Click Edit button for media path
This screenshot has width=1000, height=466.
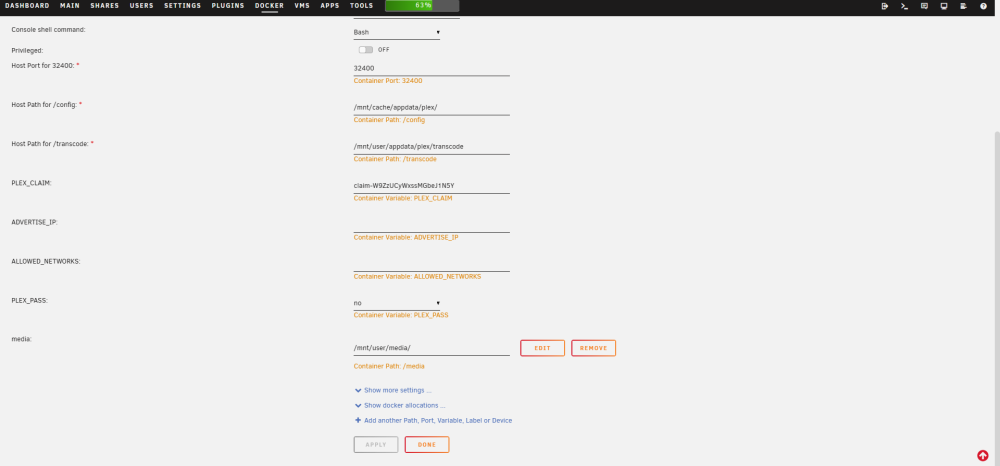pyautogui.click(x=542, y=348)
